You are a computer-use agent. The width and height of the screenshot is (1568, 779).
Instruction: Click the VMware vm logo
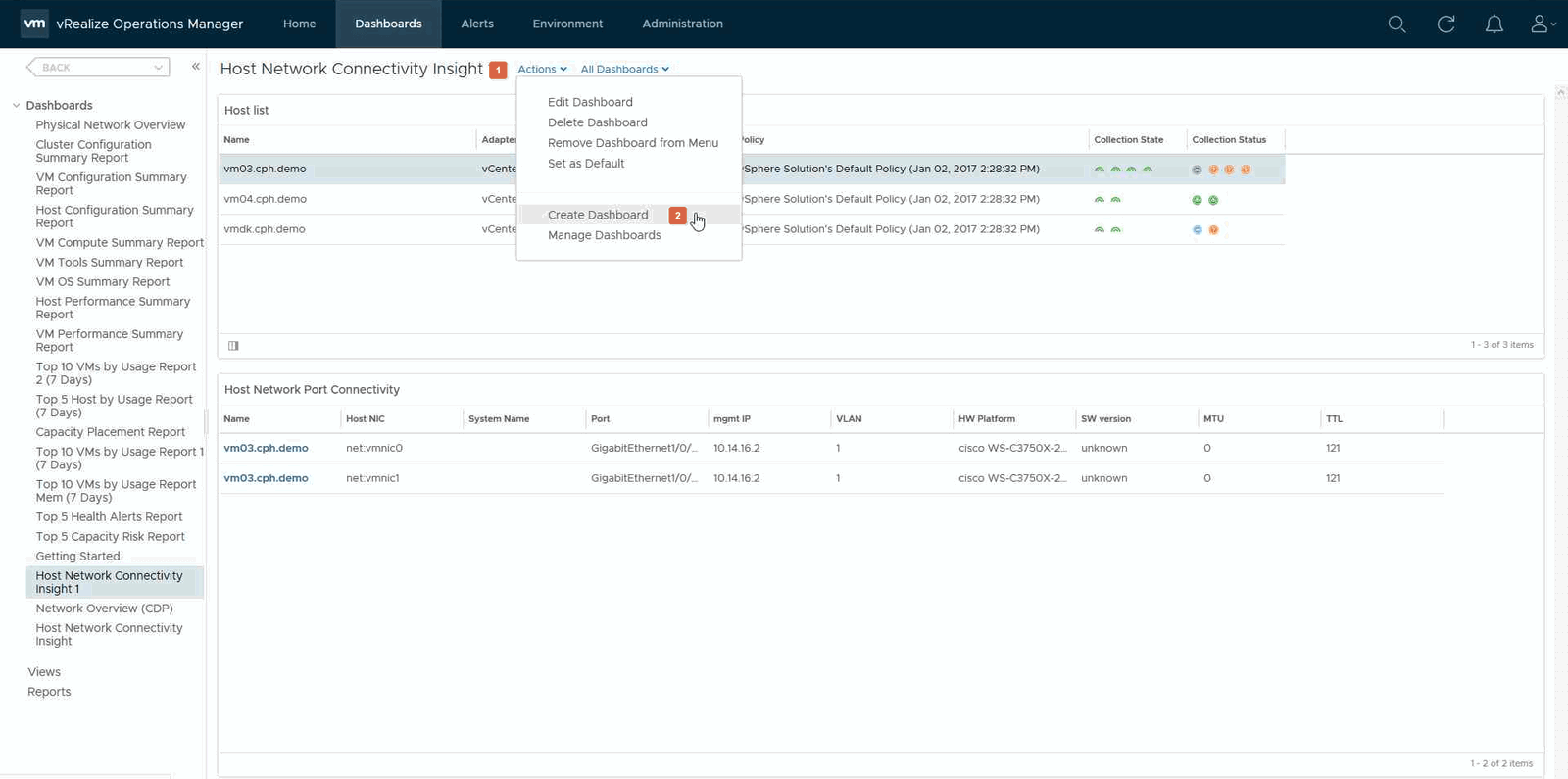pyautogui.click(x=34, y=24)
